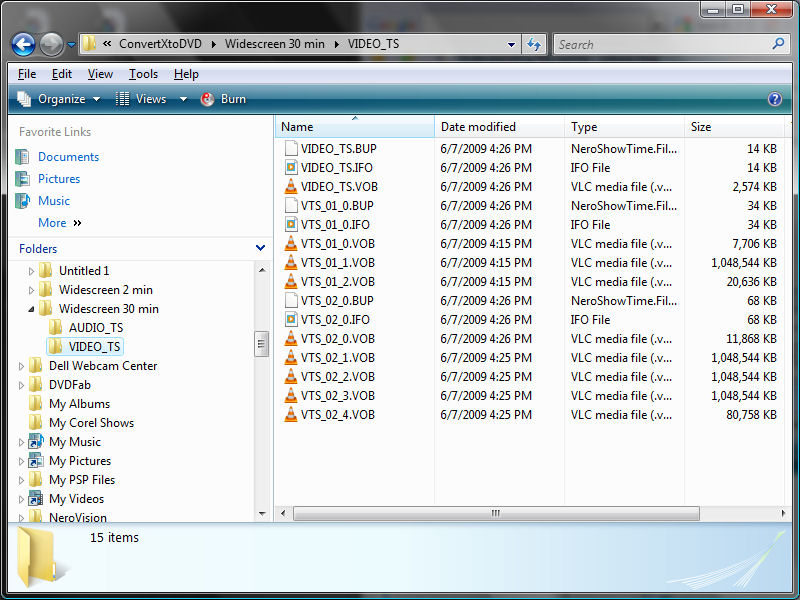Click the "1,048,544 KB" size of VTS_01_1.VOB
The height and width of the screenshot is (600, 800).
coord(744,263)
